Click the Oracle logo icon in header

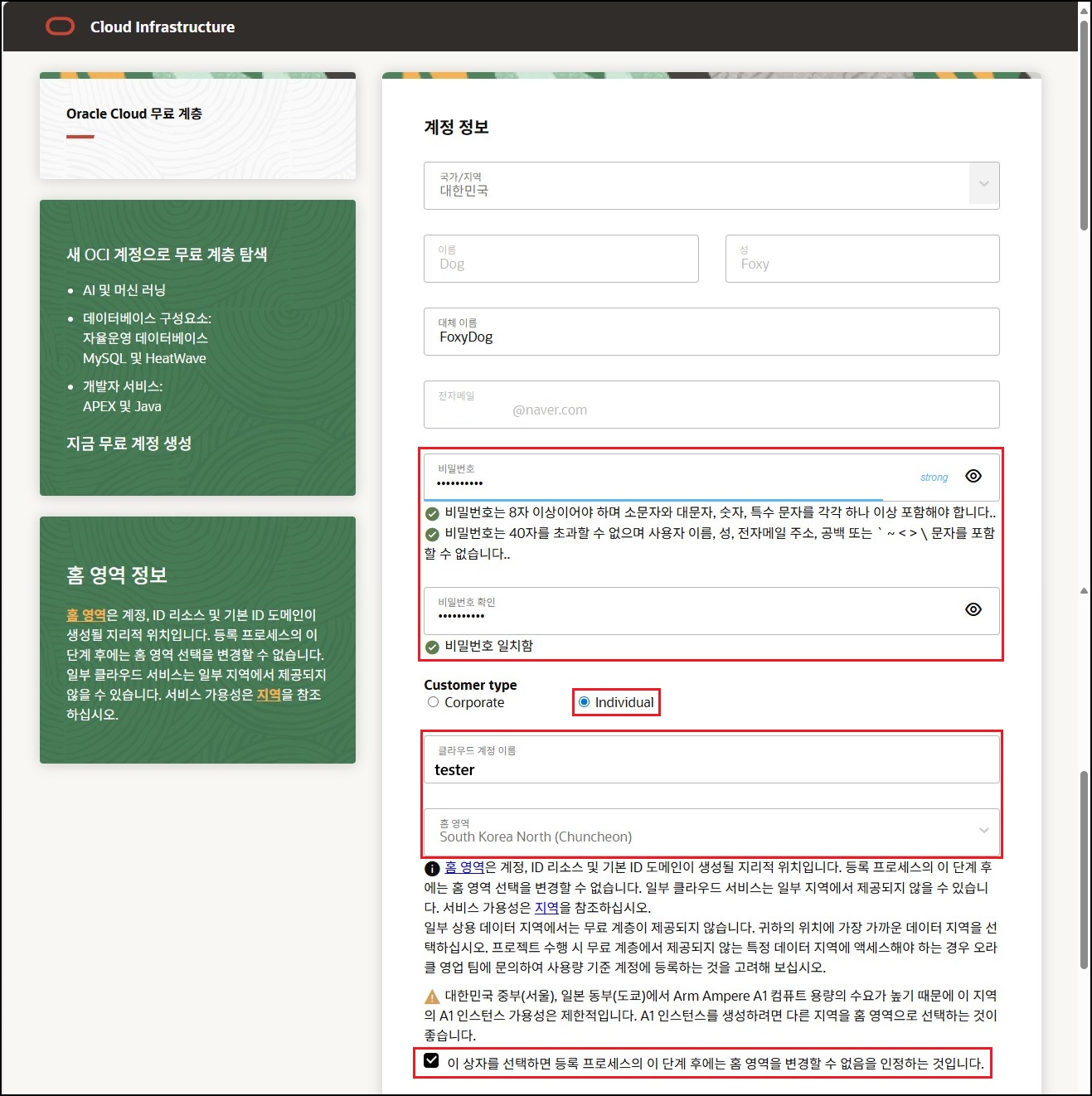pyautogui.click(x=61, y=27)
